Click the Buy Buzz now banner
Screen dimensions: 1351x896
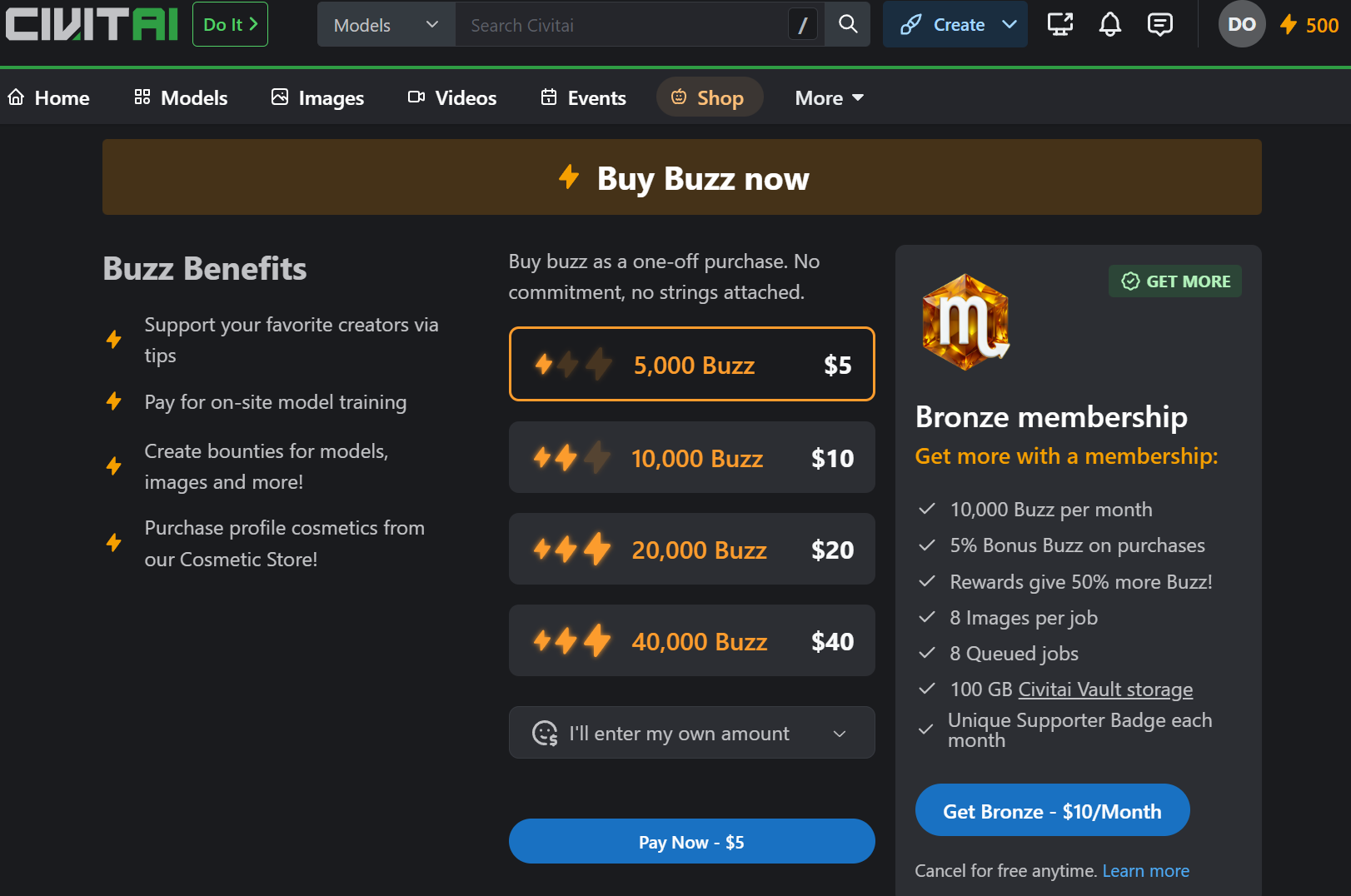(682, 177)
